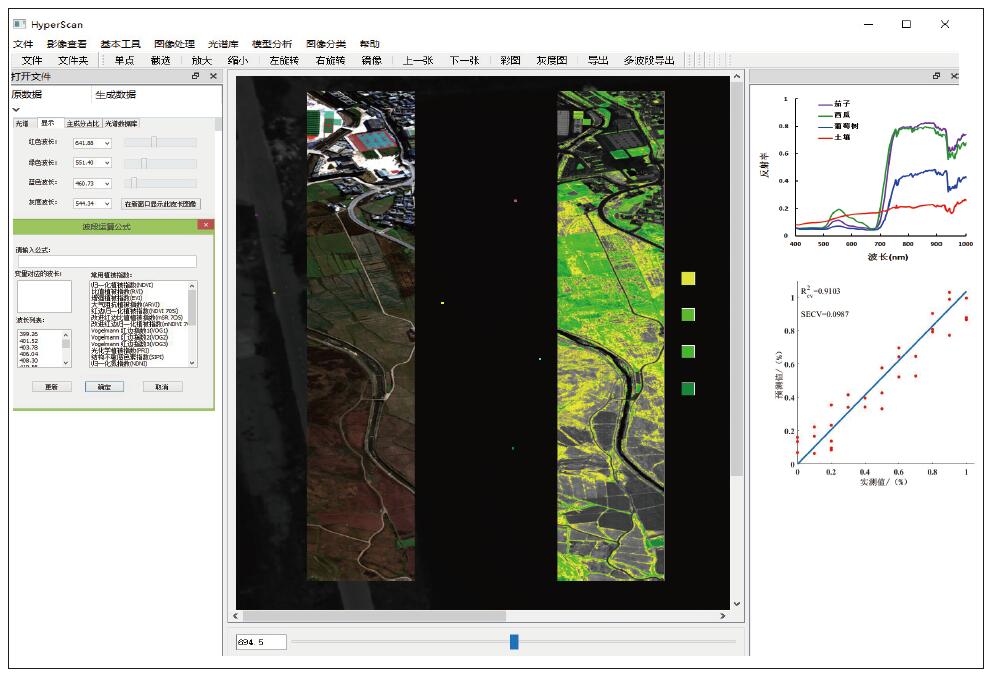Click the red wavelength slider
992x674 pixels.
[x=160, y=142]
